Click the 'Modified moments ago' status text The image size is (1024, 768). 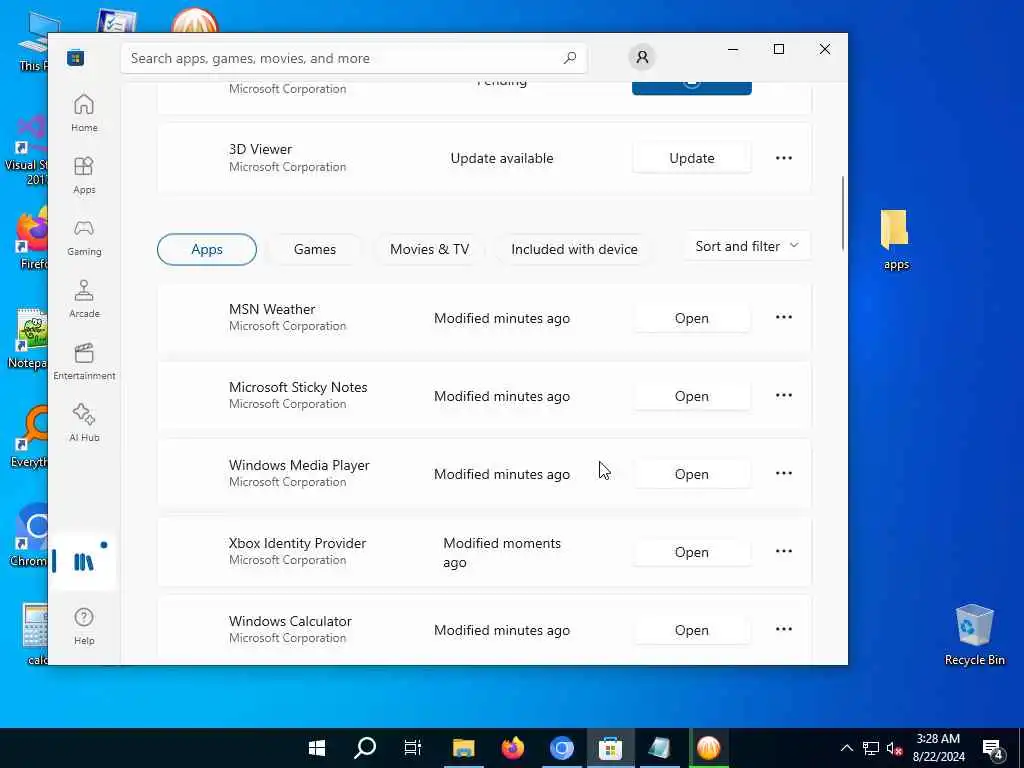[502, 552]
